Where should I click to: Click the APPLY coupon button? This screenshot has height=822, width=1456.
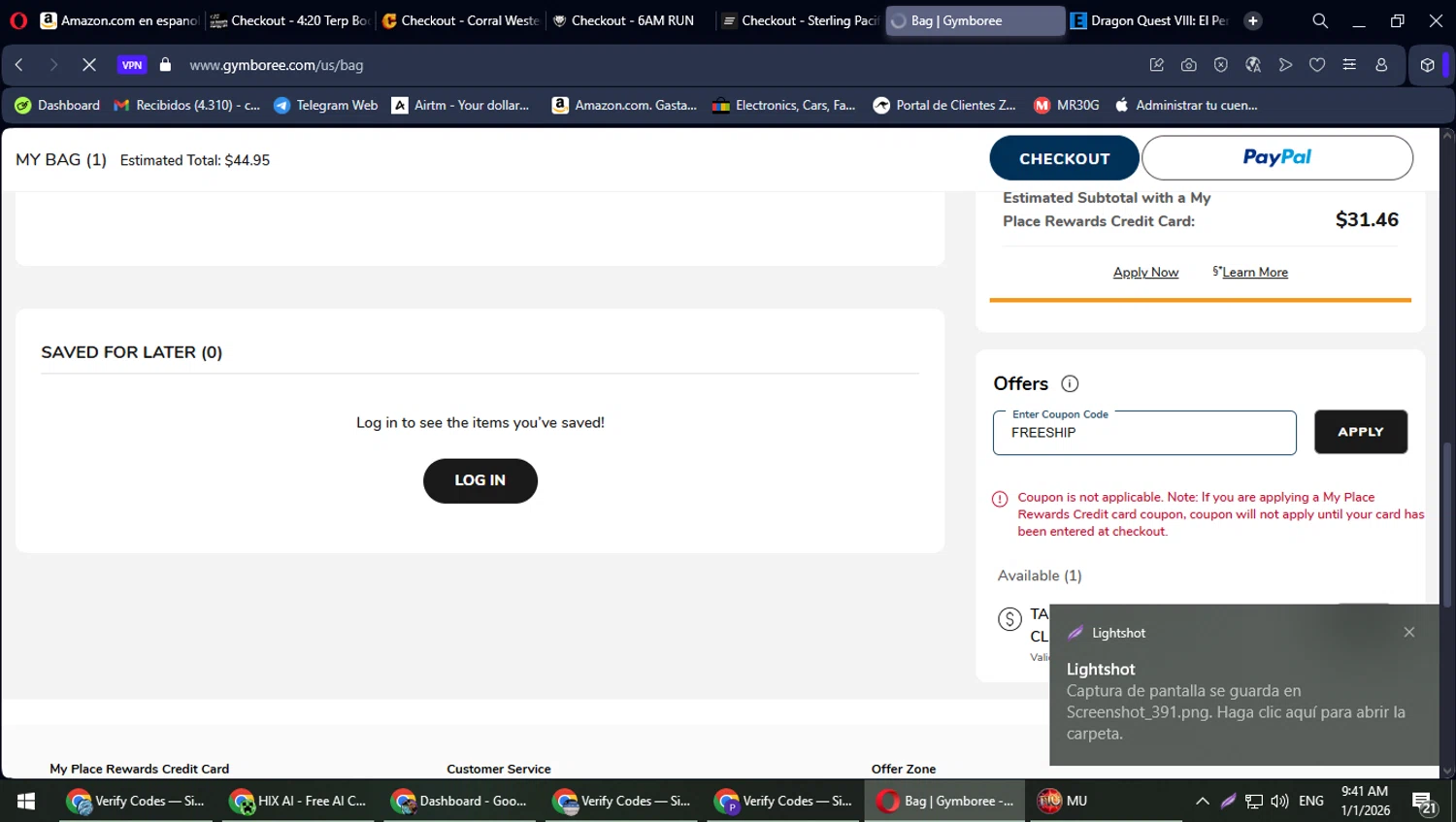(1360, 432)
